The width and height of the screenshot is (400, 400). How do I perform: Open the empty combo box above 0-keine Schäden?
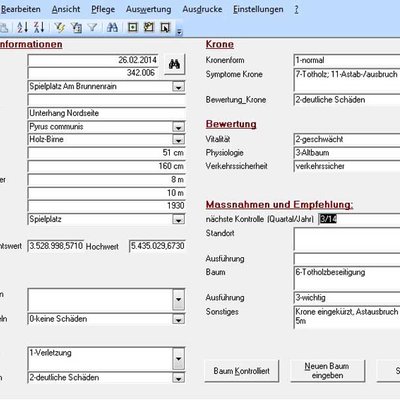pos(178,299)
